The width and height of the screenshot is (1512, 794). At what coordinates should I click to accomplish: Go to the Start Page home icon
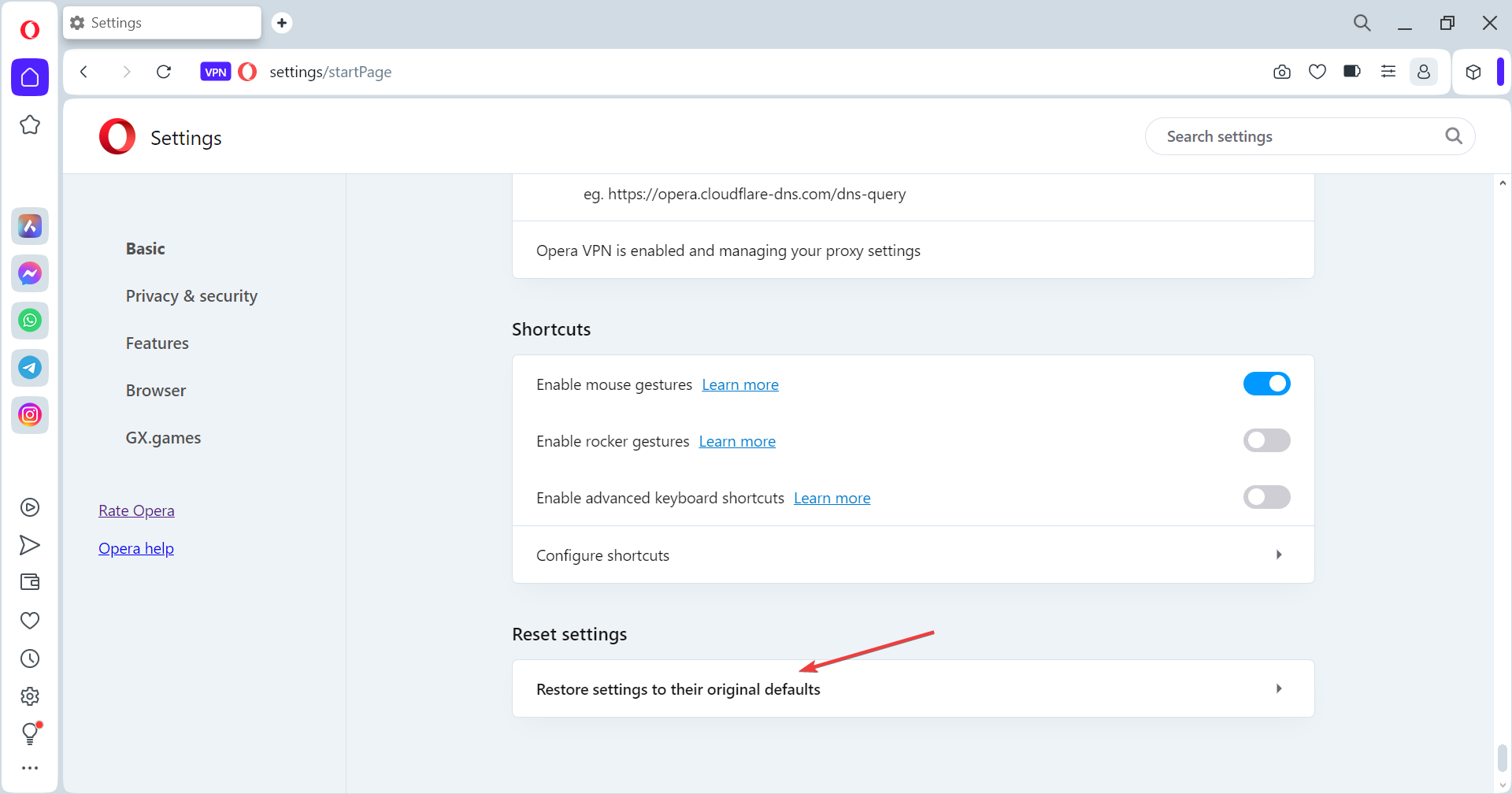click(x=30, y=77)
